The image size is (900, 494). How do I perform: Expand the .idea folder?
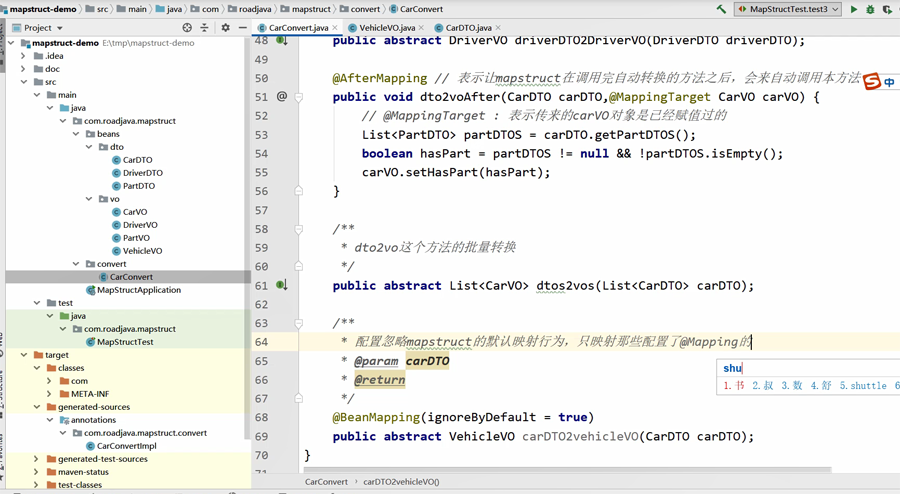23,56
